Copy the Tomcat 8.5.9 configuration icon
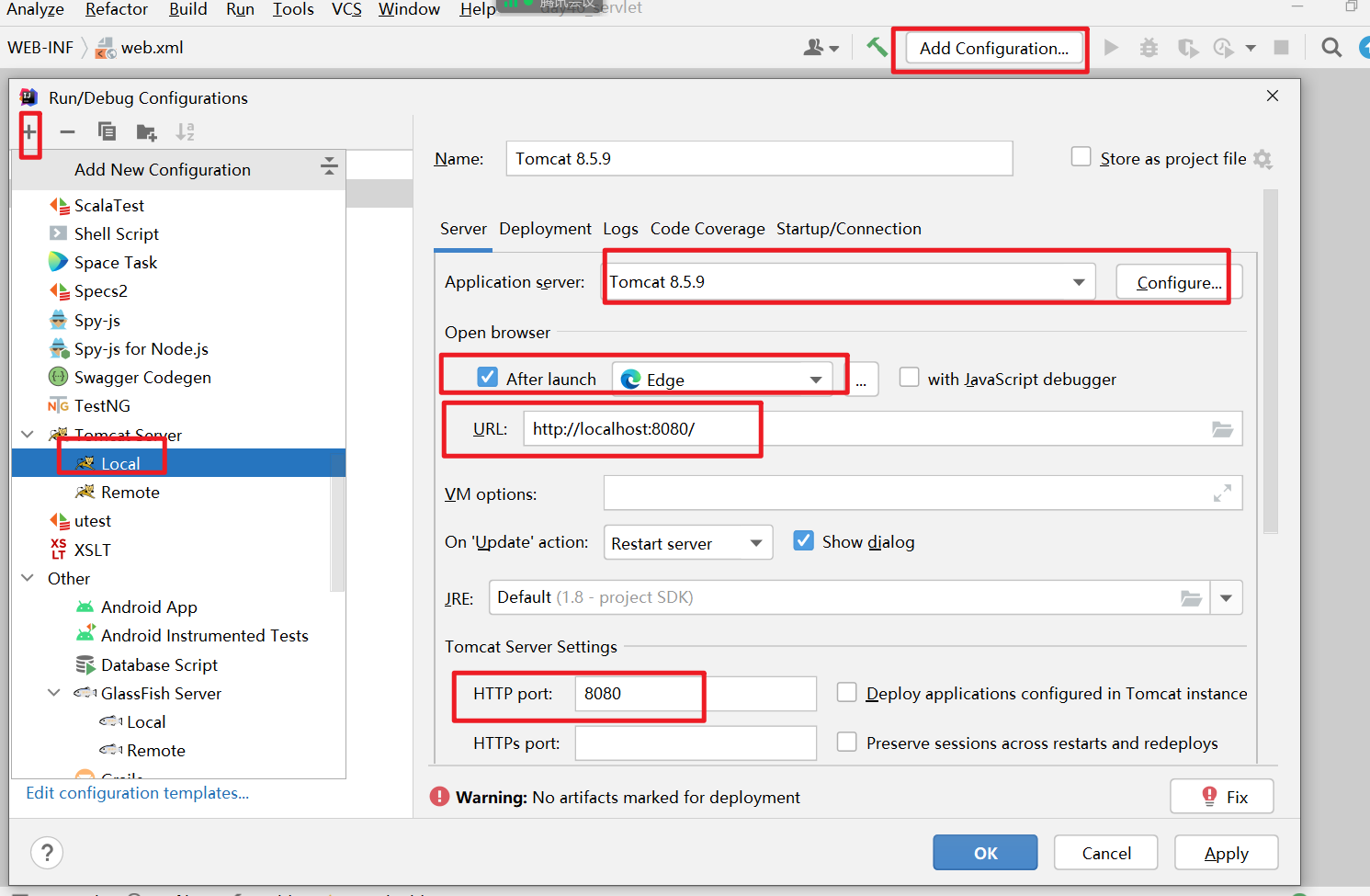The width and height of the screenshot is (1370, 896). click(x=107, y=131)
